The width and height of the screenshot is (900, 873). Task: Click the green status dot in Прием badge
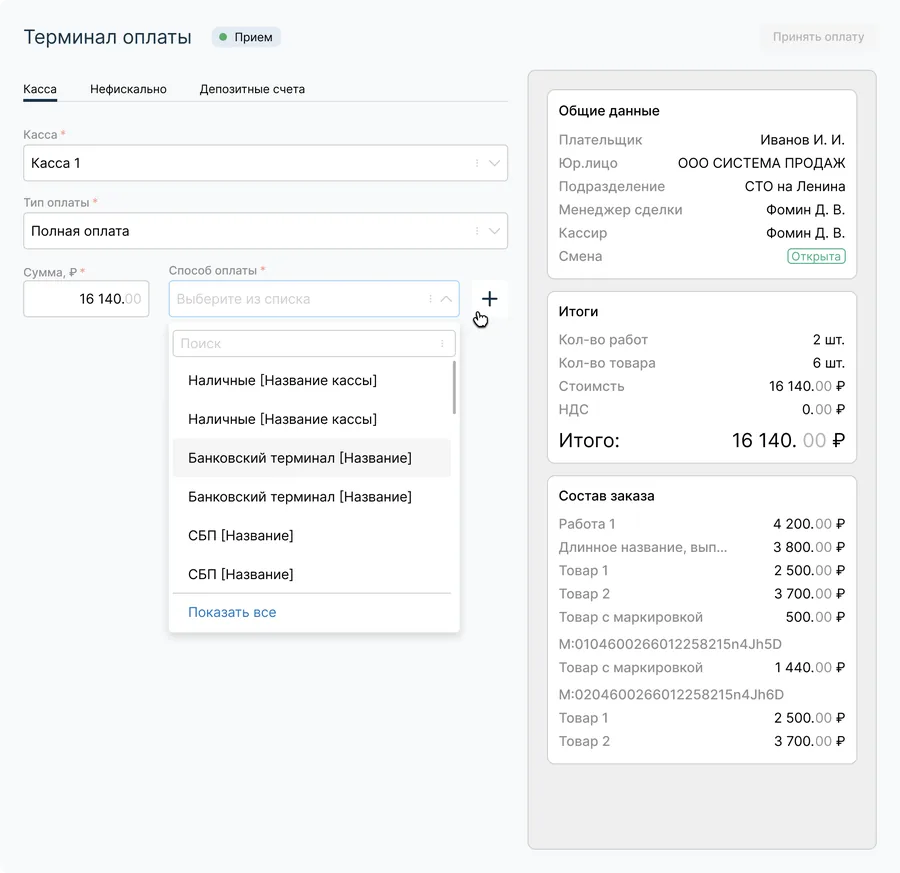point(223,37)
